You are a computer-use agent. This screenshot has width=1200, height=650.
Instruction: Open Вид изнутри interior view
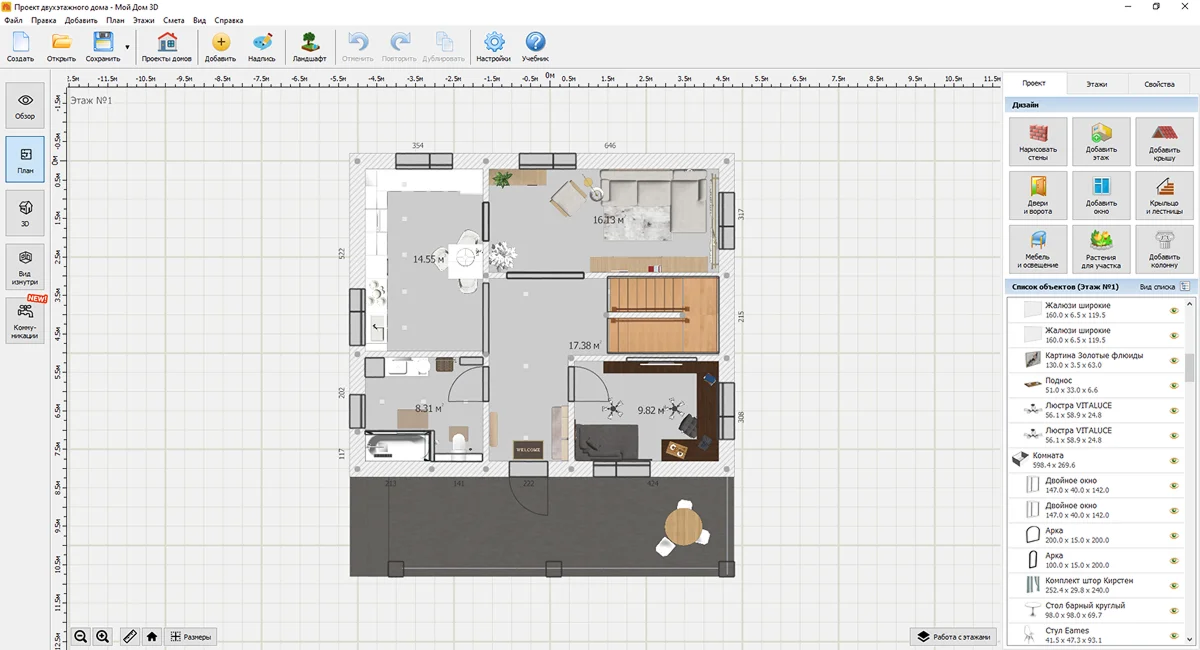(25, 267)
